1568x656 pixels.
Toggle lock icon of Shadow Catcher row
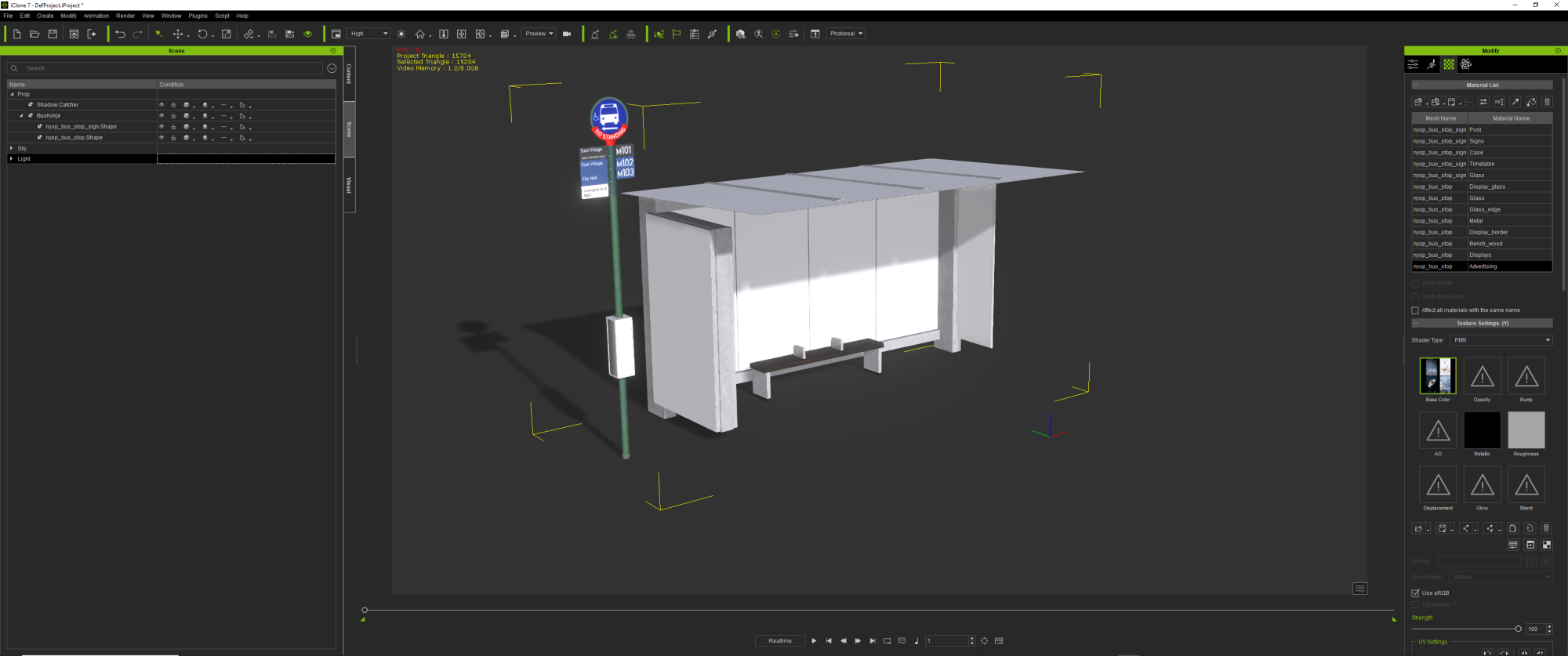tap(173, 105)
